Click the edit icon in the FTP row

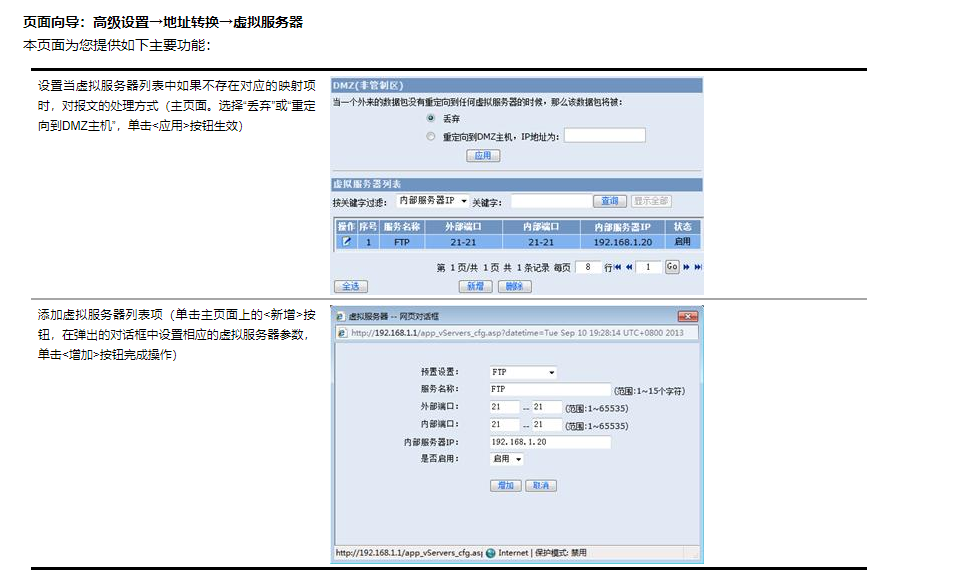(x=346, y=242)
